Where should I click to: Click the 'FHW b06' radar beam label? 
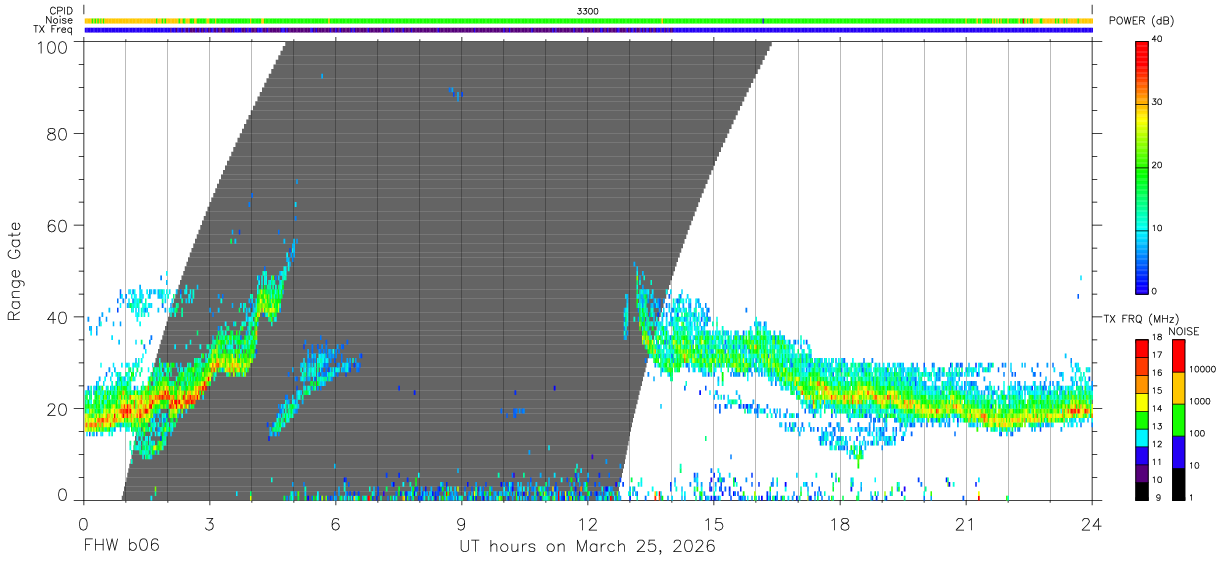pos(121,546)
